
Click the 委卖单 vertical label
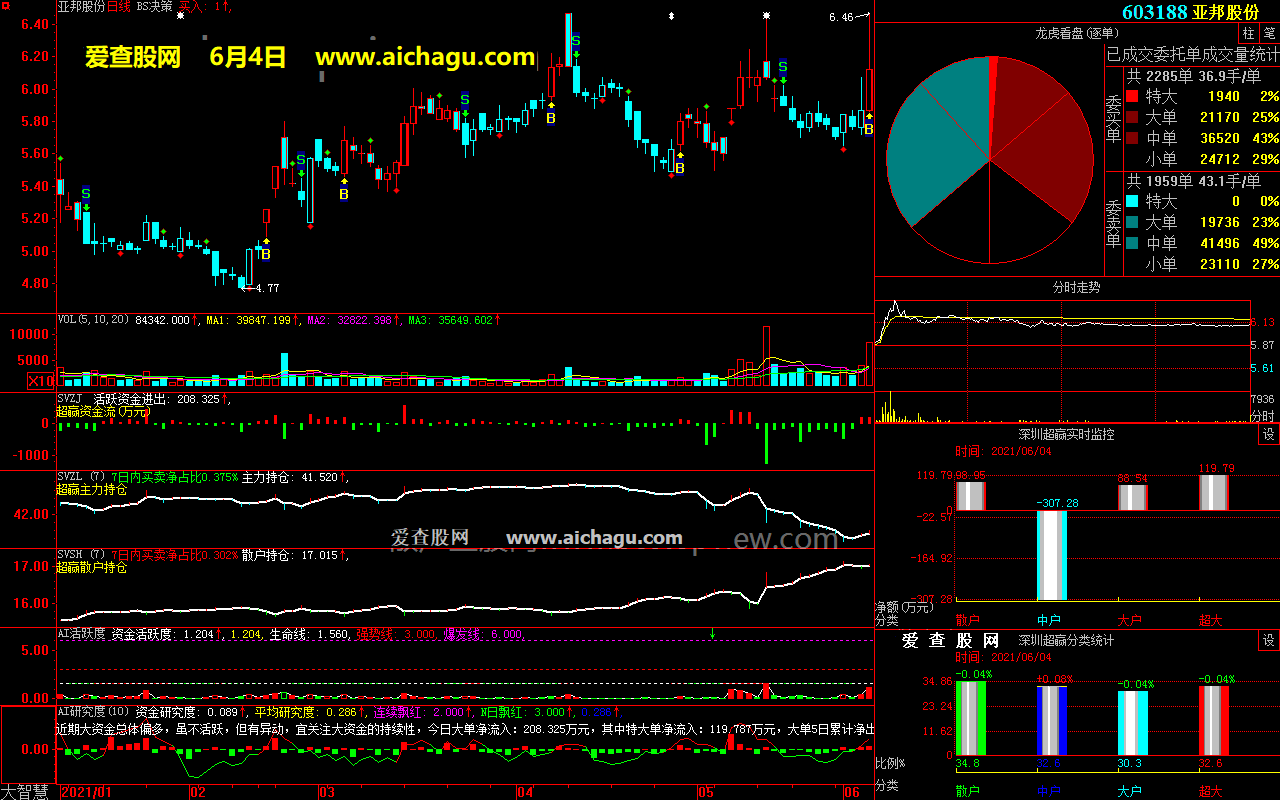coord(1114,223)
